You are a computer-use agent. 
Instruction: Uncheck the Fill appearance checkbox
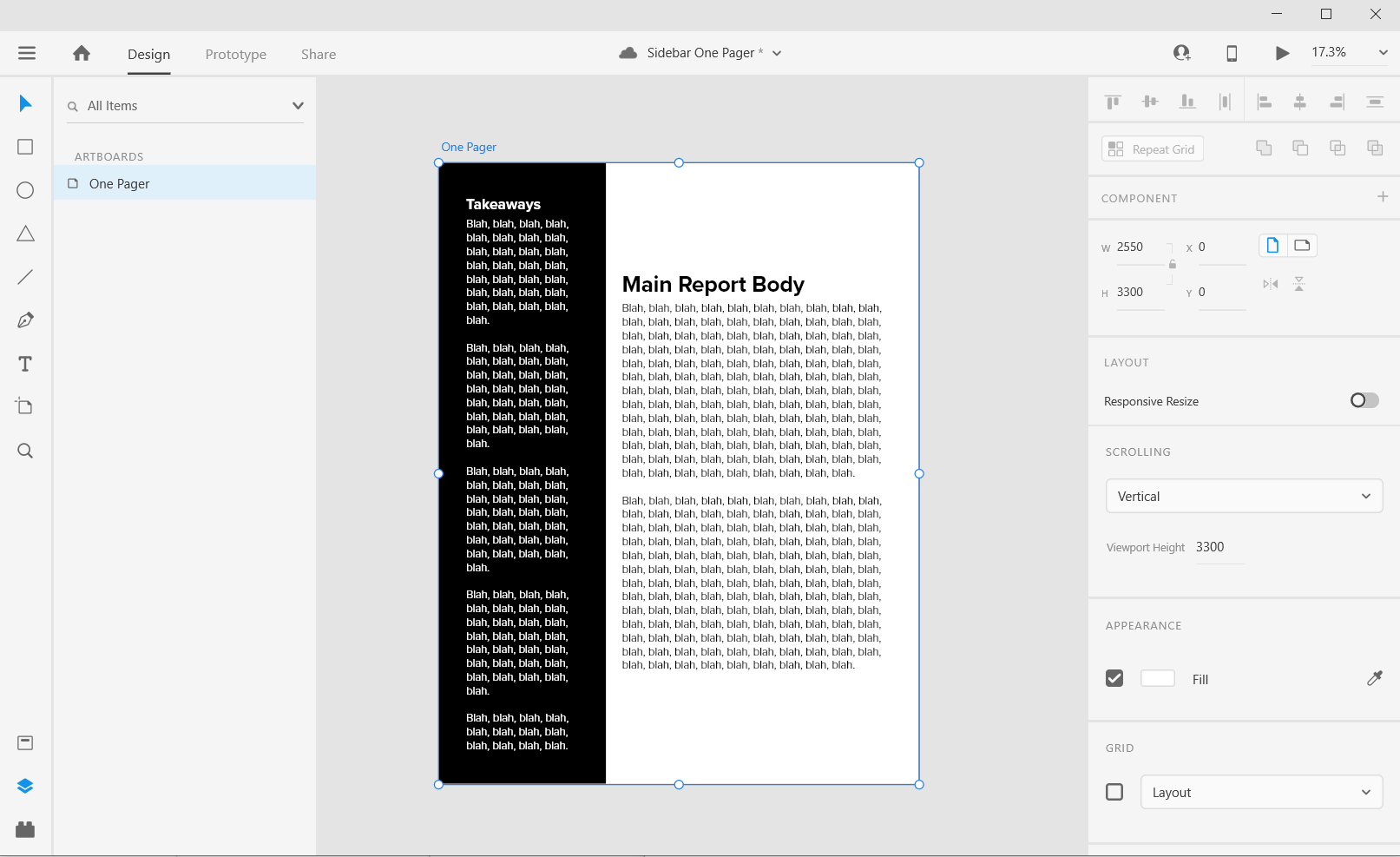coord(1114,678)
